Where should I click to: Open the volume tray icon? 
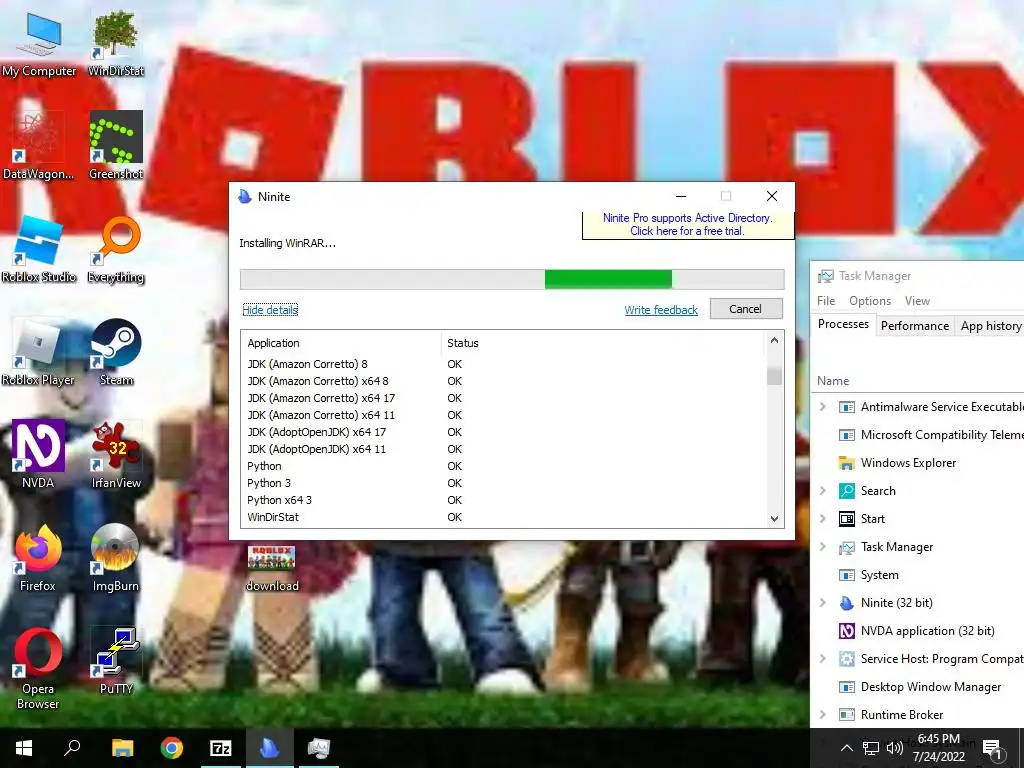tap(895, 748)
